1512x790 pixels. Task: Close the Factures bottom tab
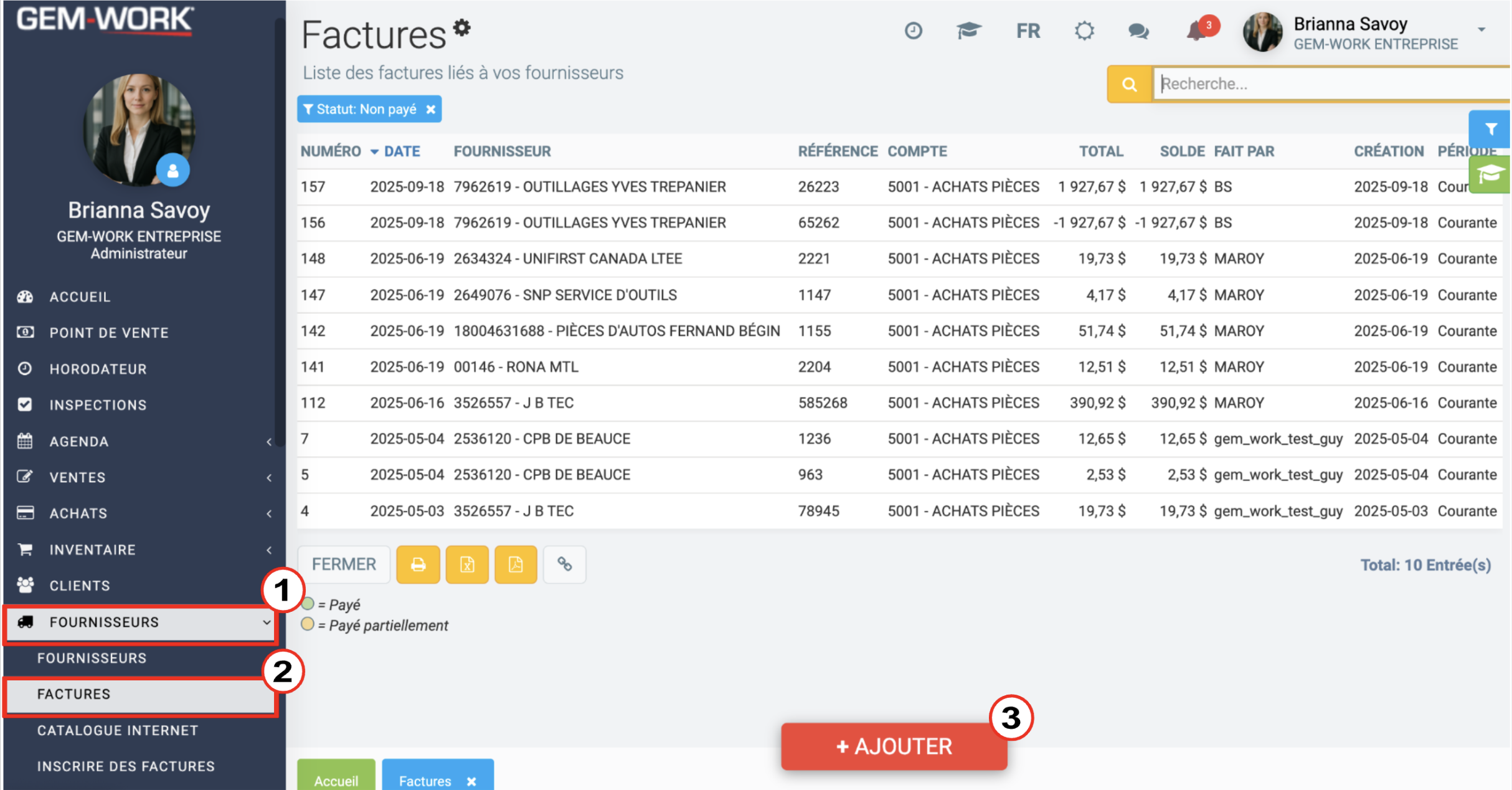tap(471, 781)
